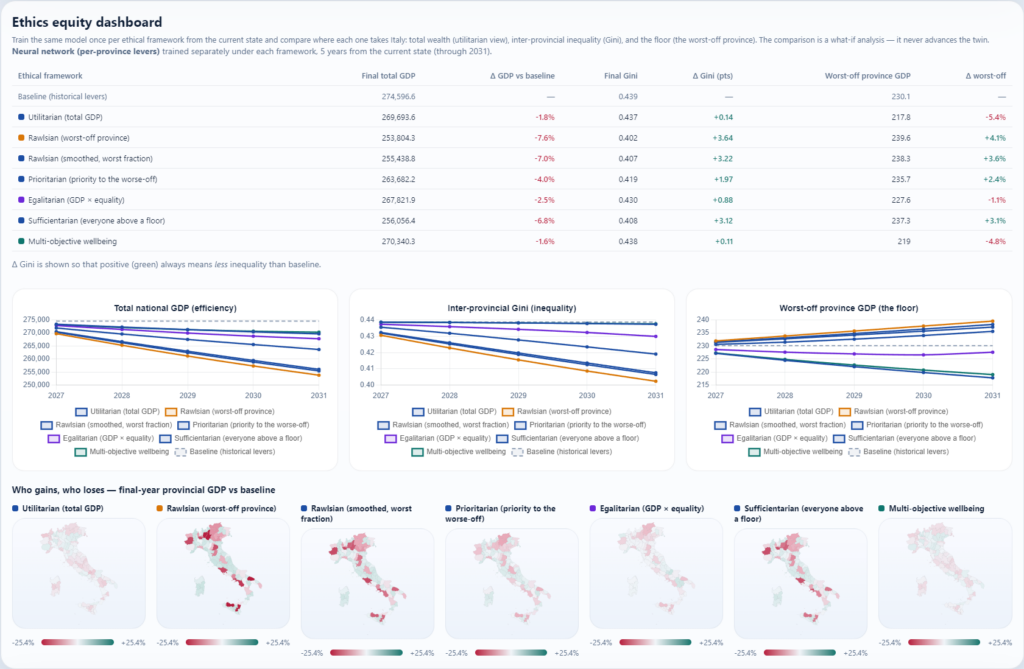Select the Baseline (historical levers) table row
This screenshot has height=669, width=1024.
click(512, 97)
